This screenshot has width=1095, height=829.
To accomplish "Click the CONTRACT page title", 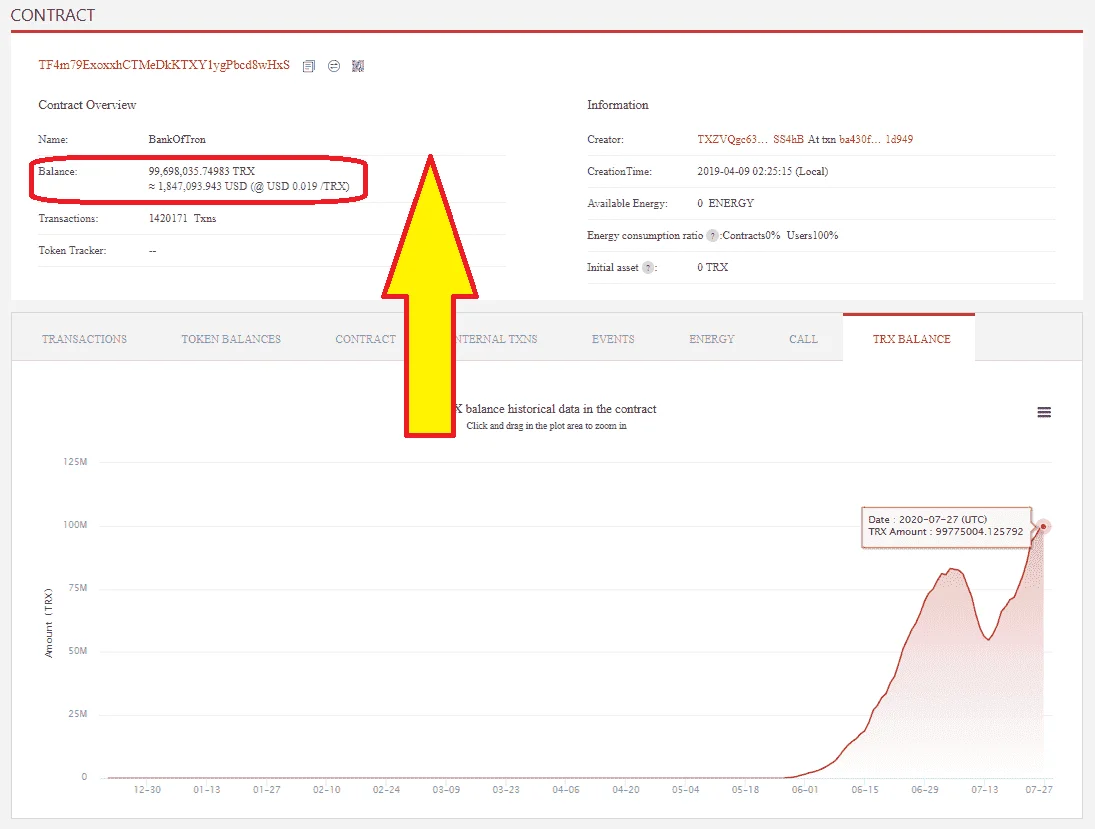I will pyautogui.click(x=52, y=15).
